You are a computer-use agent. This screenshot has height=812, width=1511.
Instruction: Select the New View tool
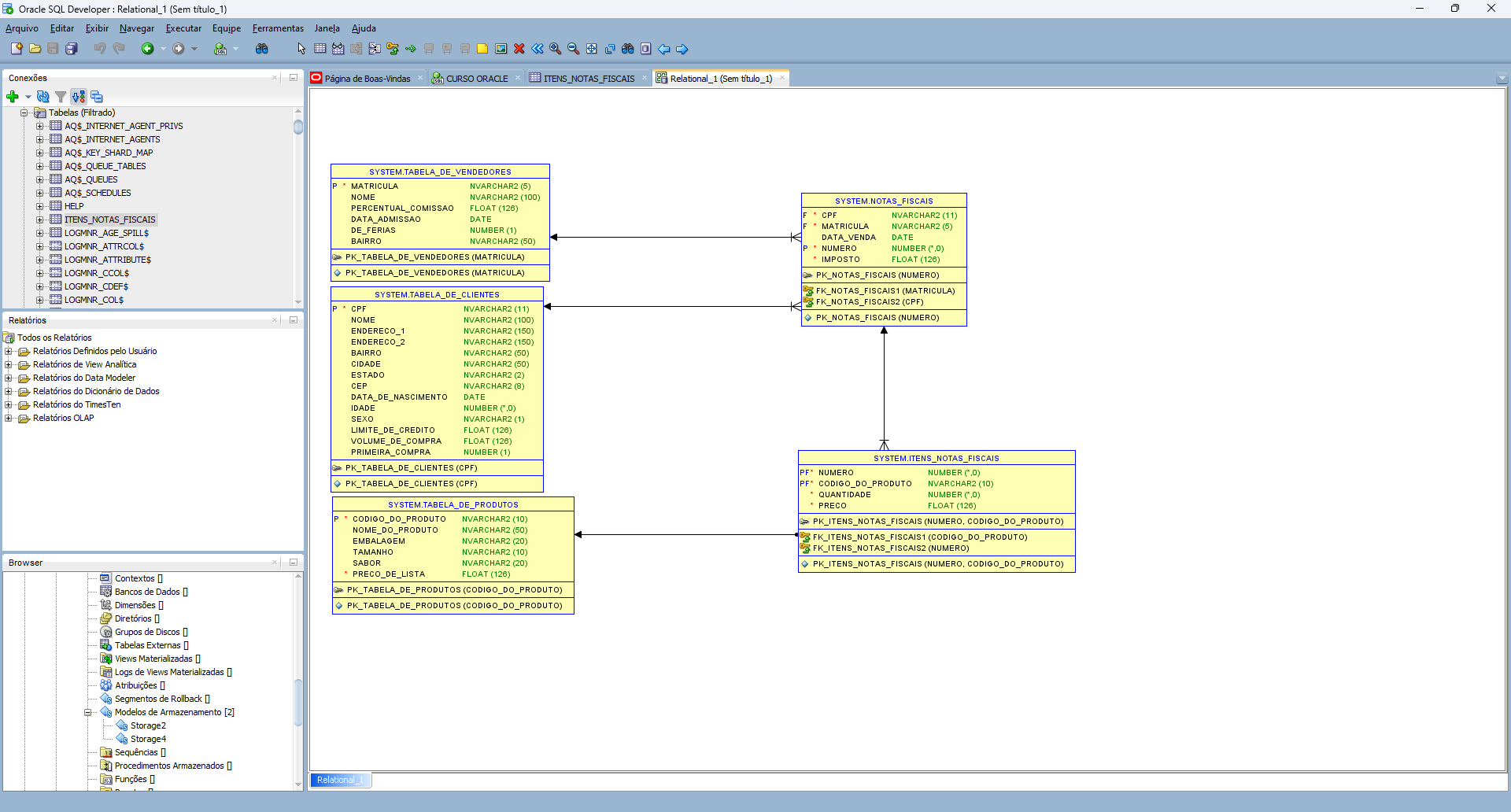338,49
